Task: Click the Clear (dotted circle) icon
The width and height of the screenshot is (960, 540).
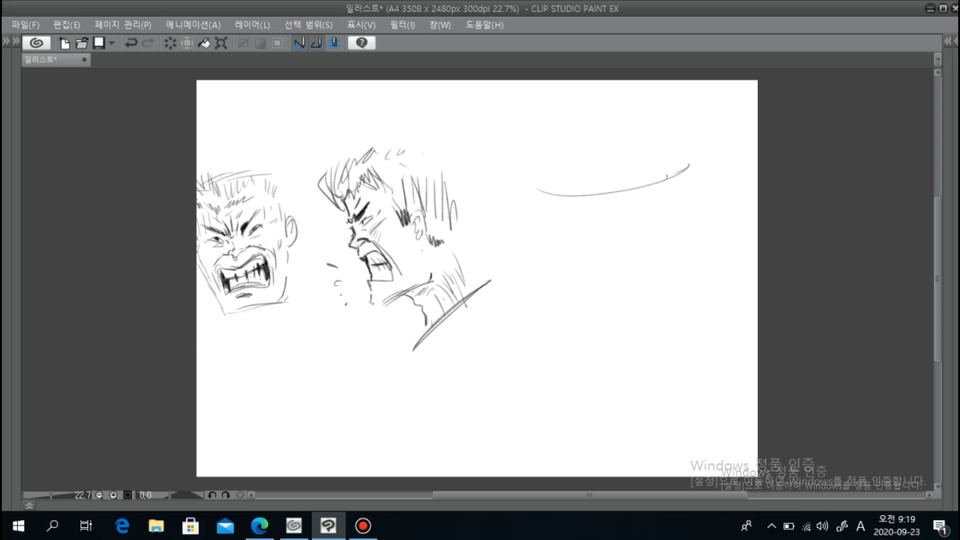Action: tap(170, 43)
